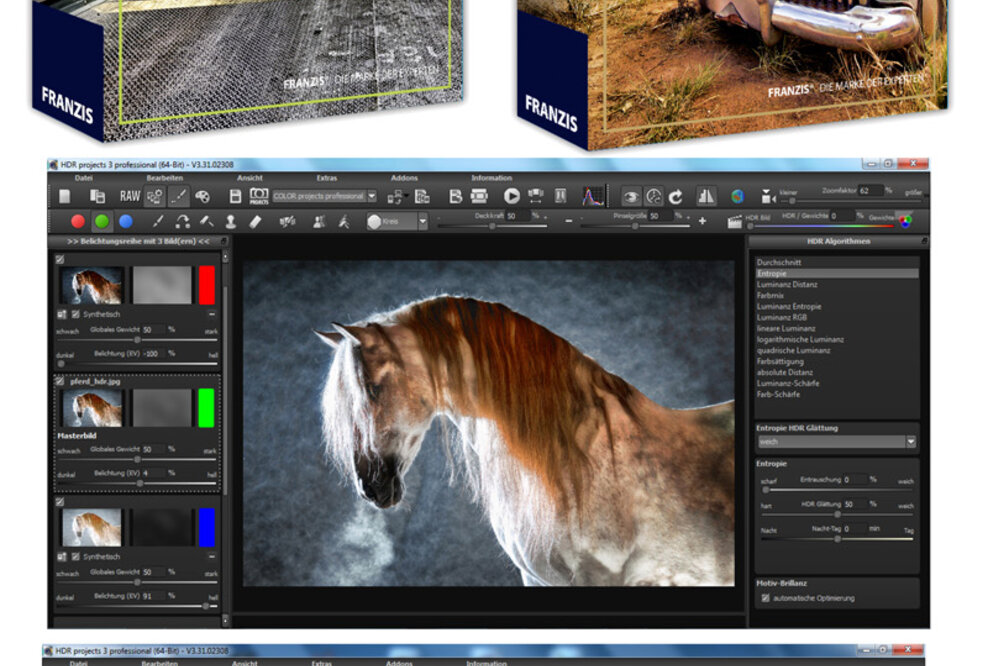This screenshot has width=988, height=666.
Task: Choose logarithmische Luminanz from the list
Action: click(x=800, y=339)
